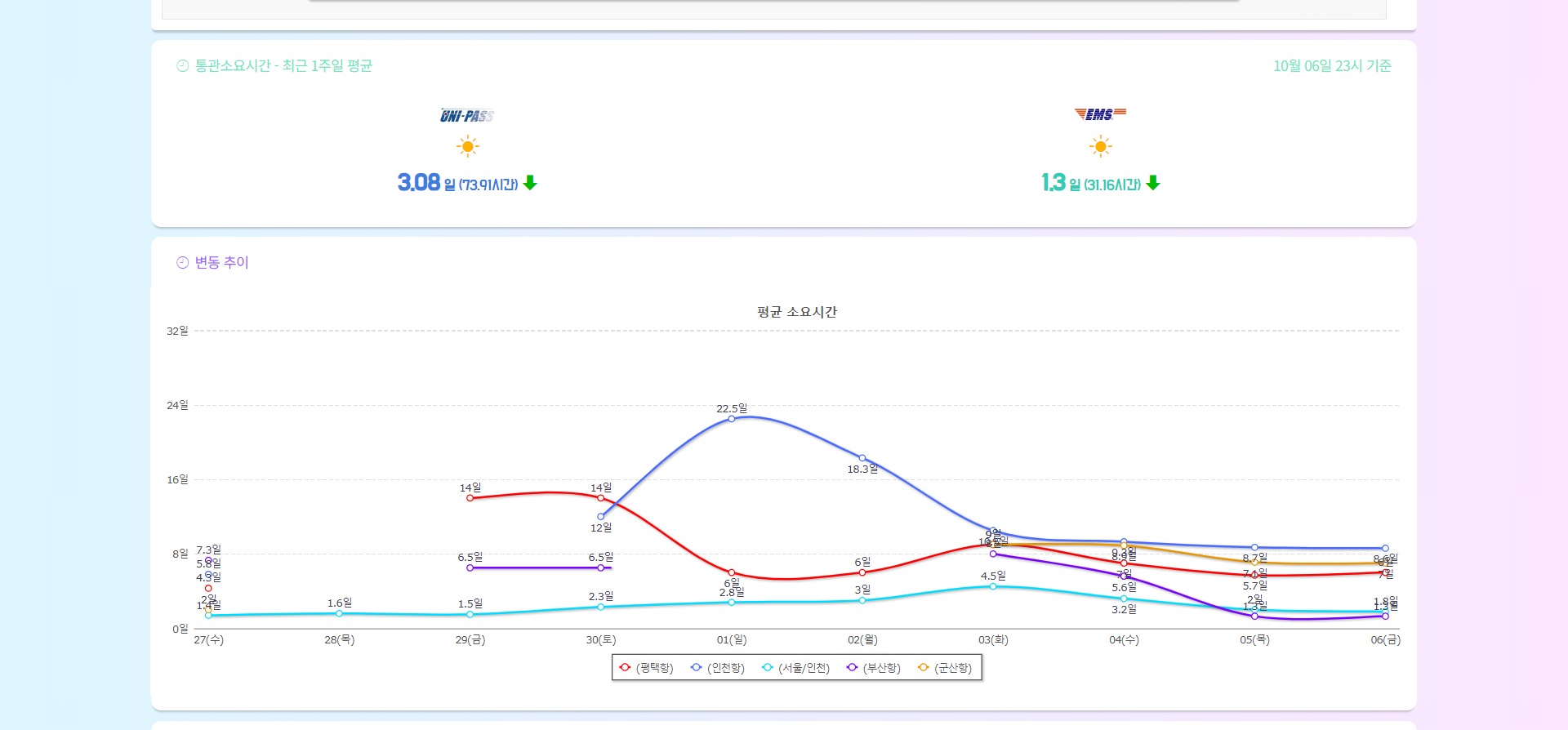Click the 2.8일 cyan point on 01(일)
The width and height of the screenshot is (1568, 730).
732,602
